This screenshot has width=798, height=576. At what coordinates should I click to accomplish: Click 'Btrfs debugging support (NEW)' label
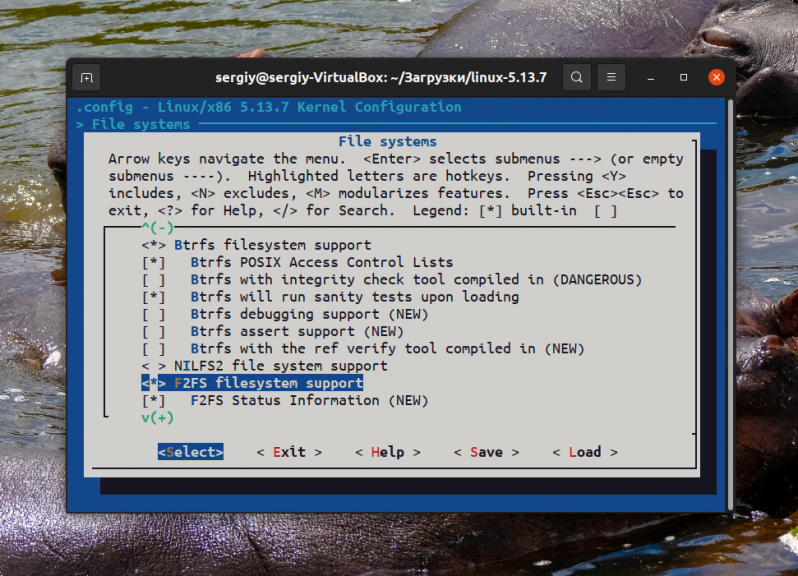(309, 314)
